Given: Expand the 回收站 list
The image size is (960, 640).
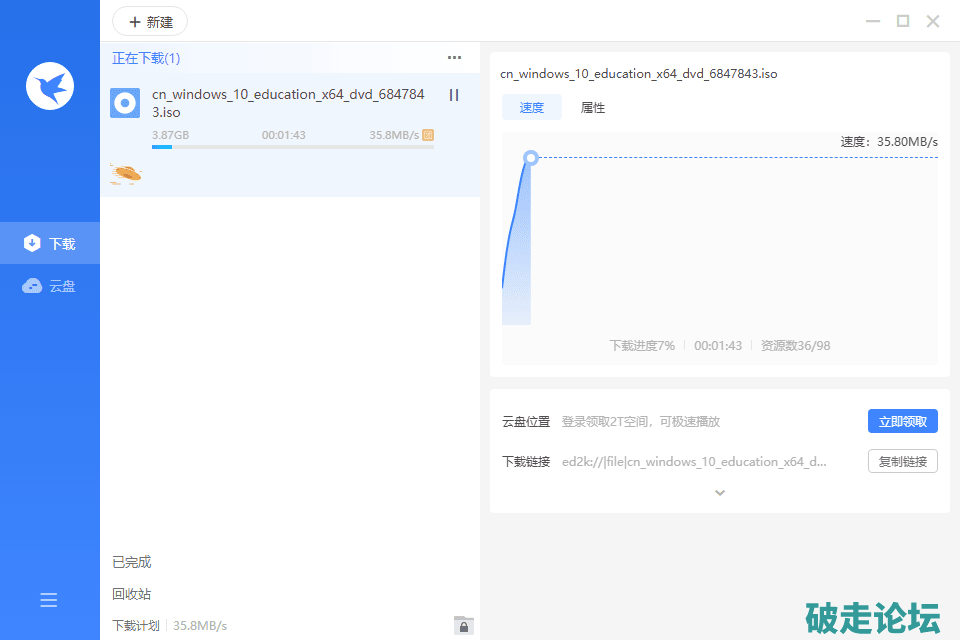Looking at the screenshot, I should point(132,594).
